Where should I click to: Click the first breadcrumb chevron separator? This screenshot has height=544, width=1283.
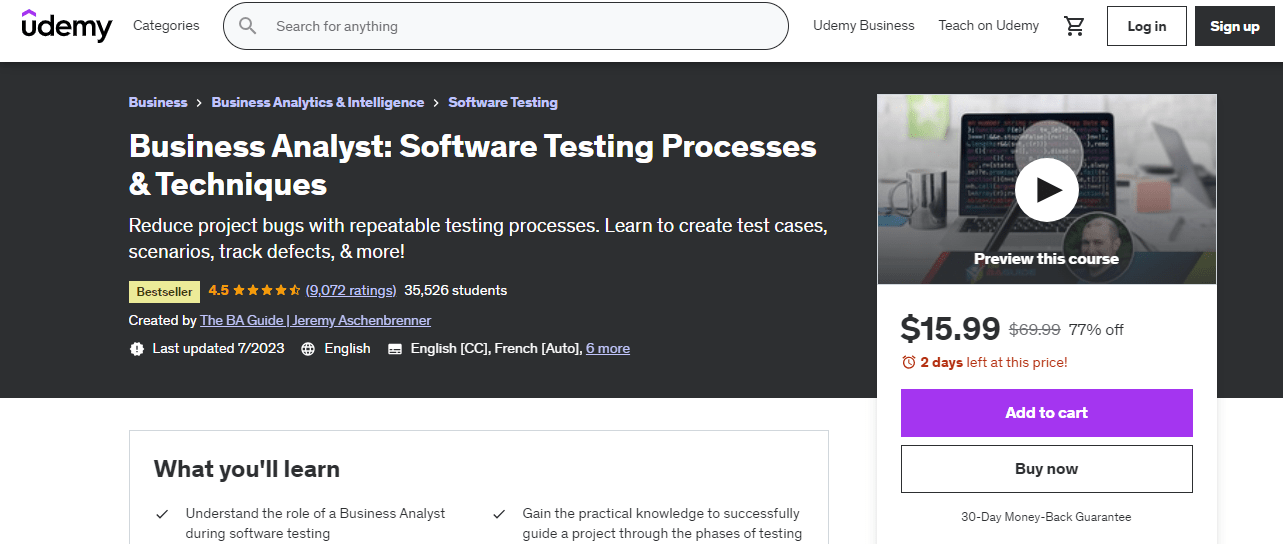pos(200,103)
